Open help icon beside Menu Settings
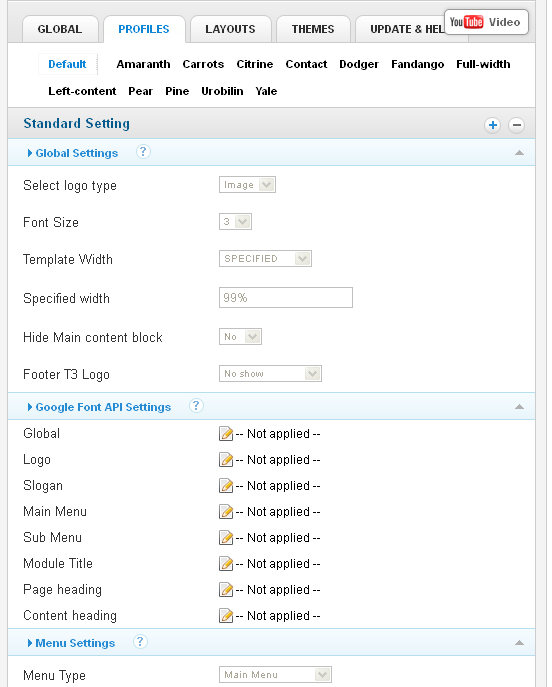Image resolution: width=552 pixels, height=687 pixels. 140,642
